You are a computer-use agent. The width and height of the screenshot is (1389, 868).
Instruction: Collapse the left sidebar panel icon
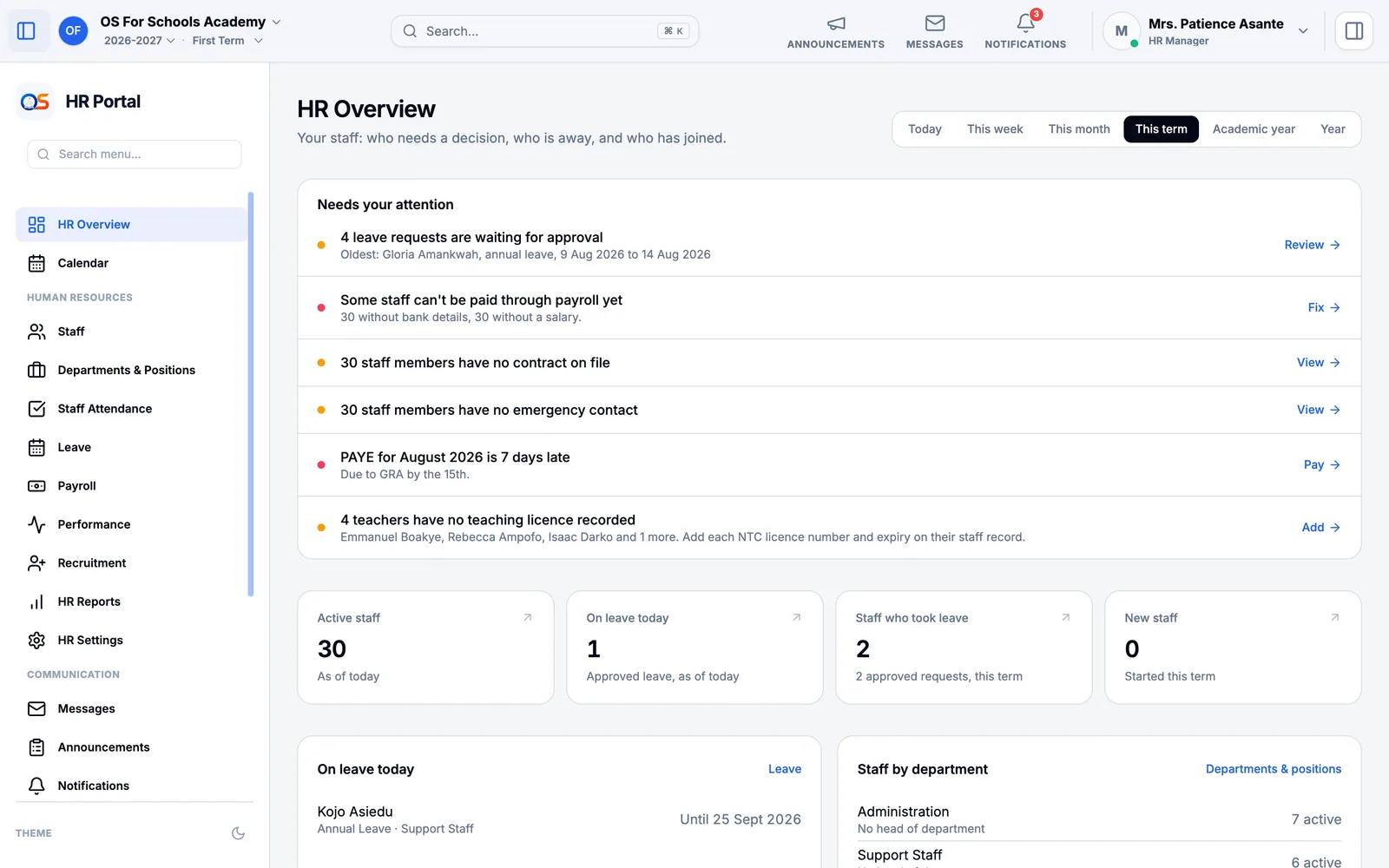26,31
